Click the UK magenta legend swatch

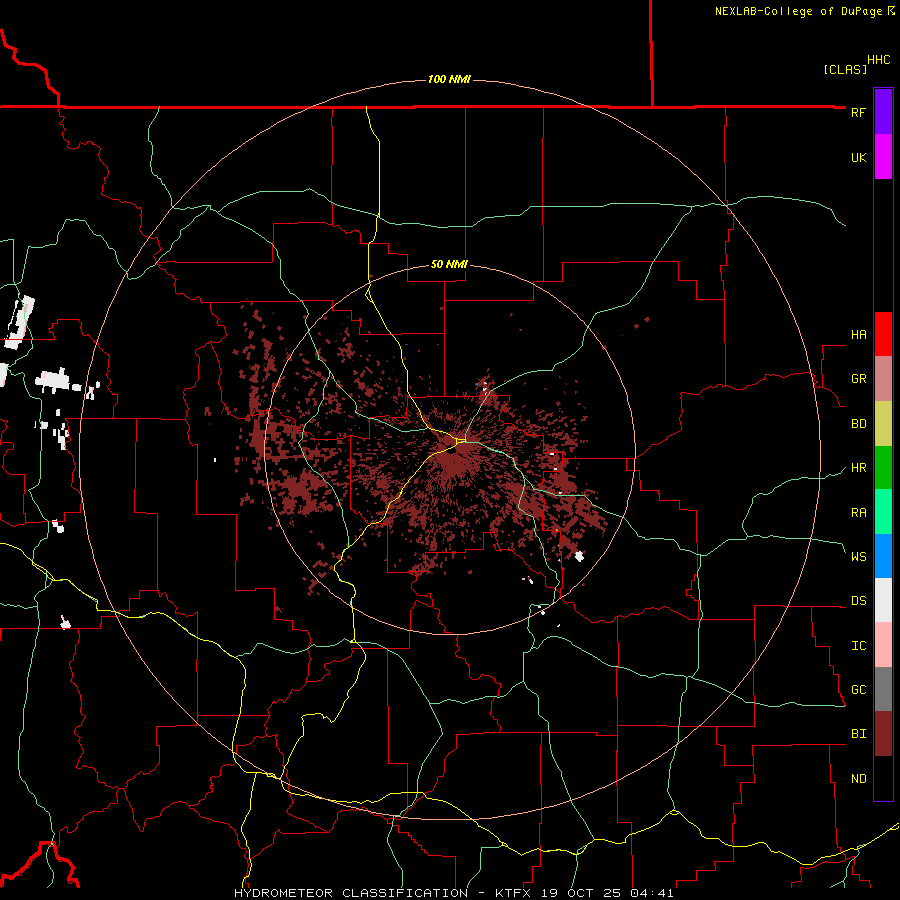point(883,157)
